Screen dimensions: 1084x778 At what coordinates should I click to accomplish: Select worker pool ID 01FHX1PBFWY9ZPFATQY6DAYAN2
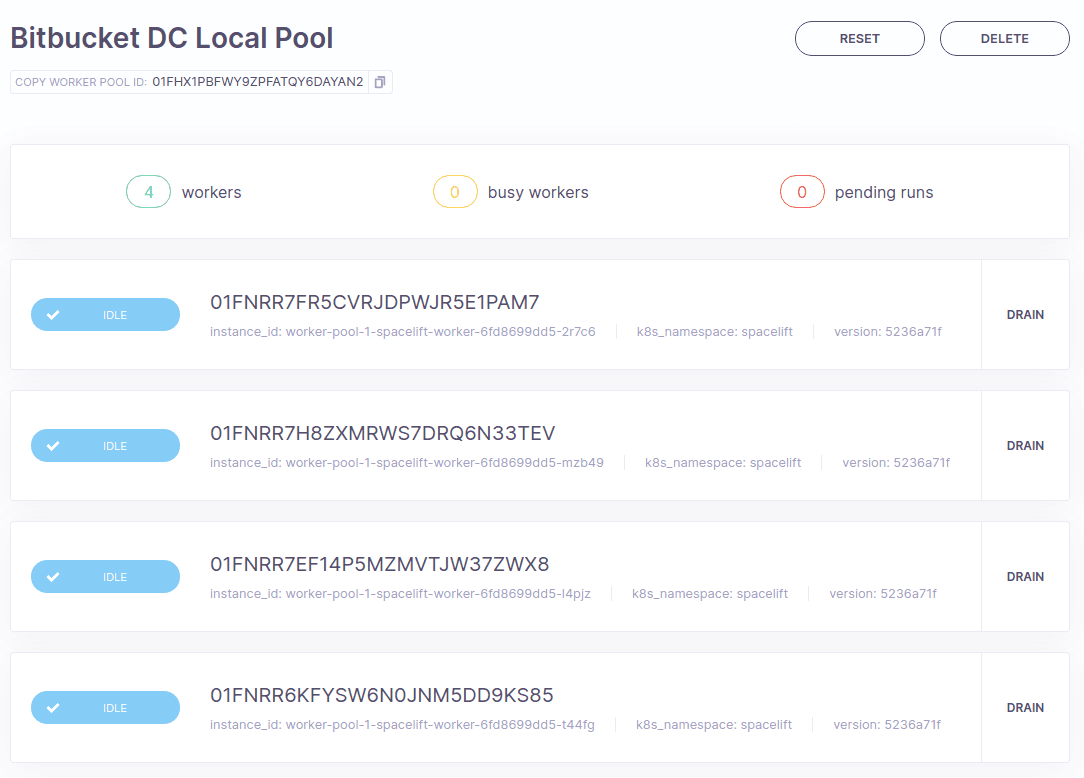257,82
